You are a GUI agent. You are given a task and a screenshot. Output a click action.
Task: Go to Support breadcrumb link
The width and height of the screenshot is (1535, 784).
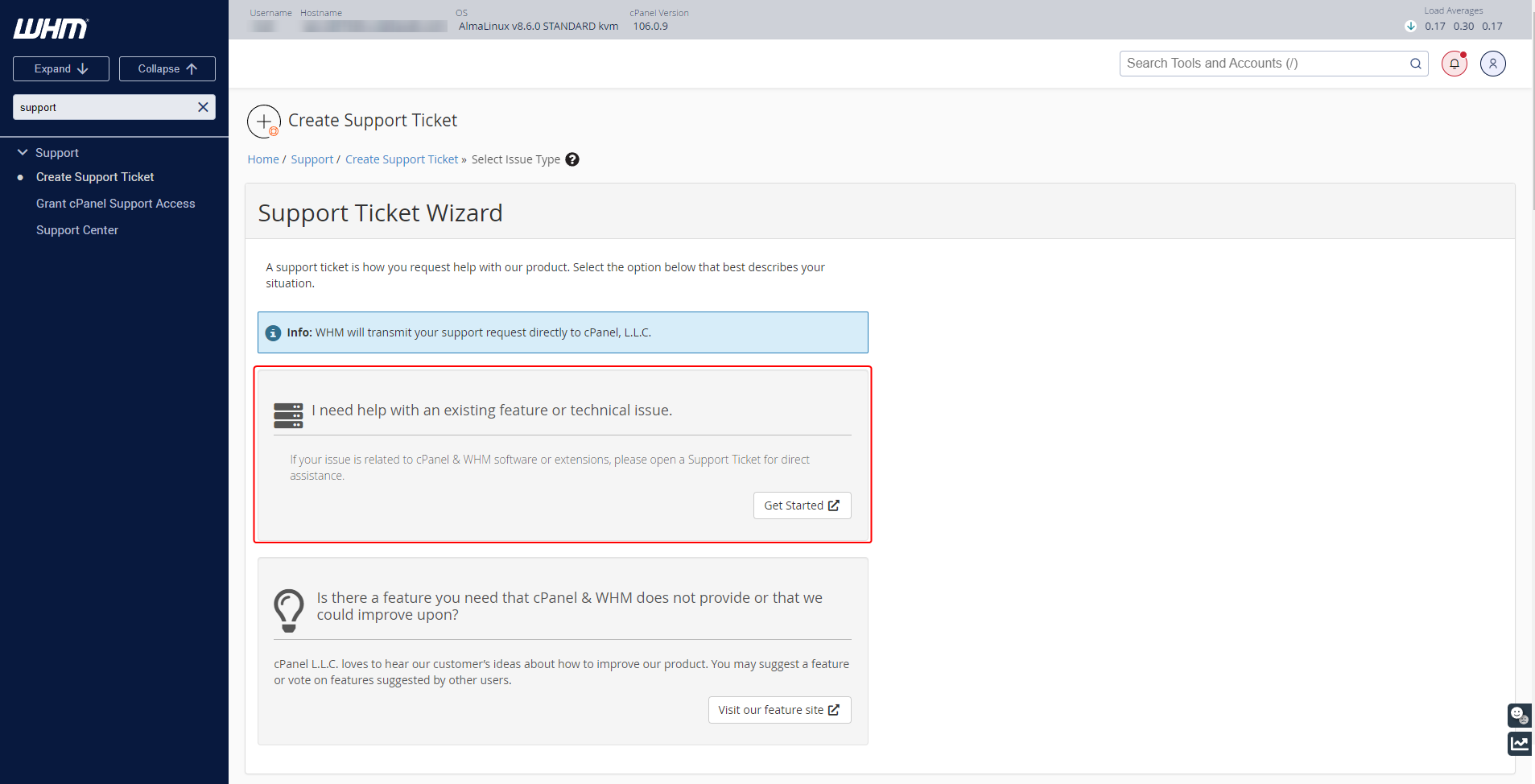(312, 159)
